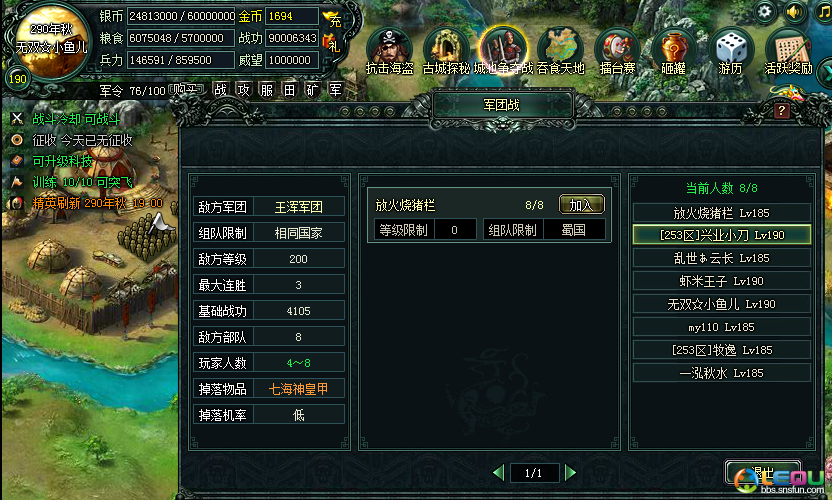This screenshot has width=832, height=500.
Task: Toggle the sound speaker icon
Action: [x=794, y=12]
